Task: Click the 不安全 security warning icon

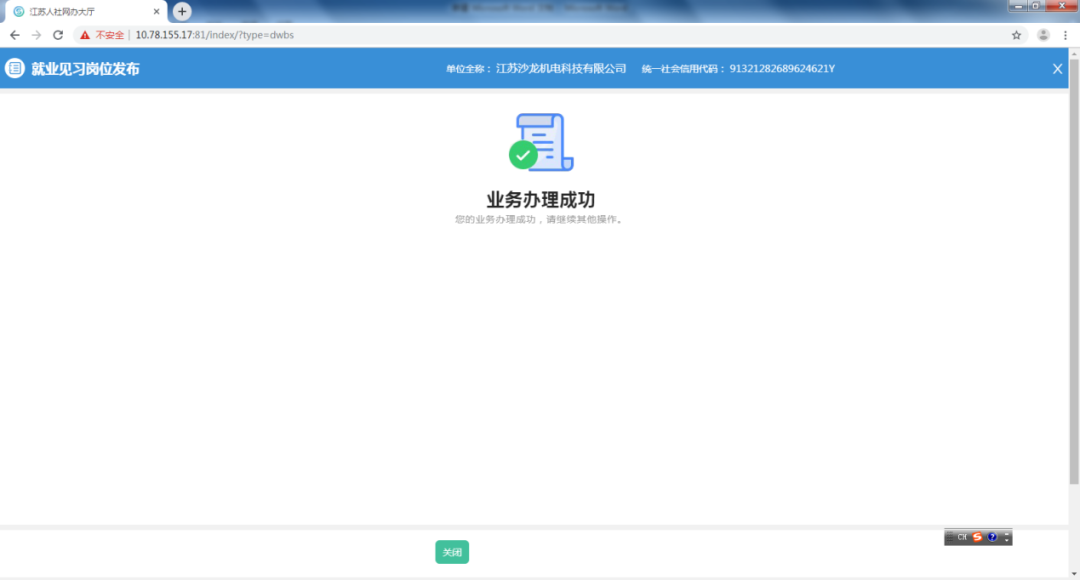Action: coord(85,35)
